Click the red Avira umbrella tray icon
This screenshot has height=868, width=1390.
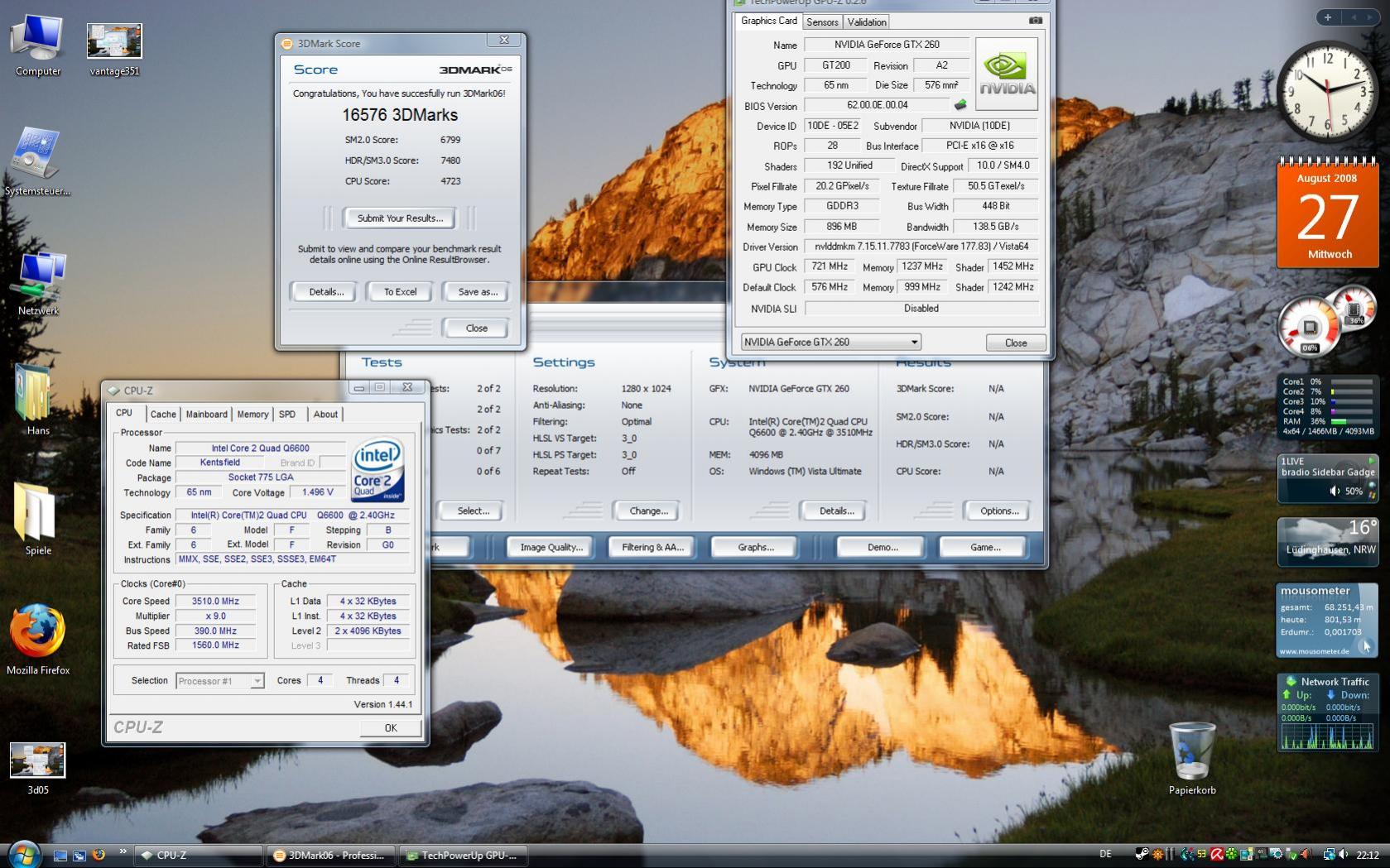pyautogui.click(x=1217, y=855)
